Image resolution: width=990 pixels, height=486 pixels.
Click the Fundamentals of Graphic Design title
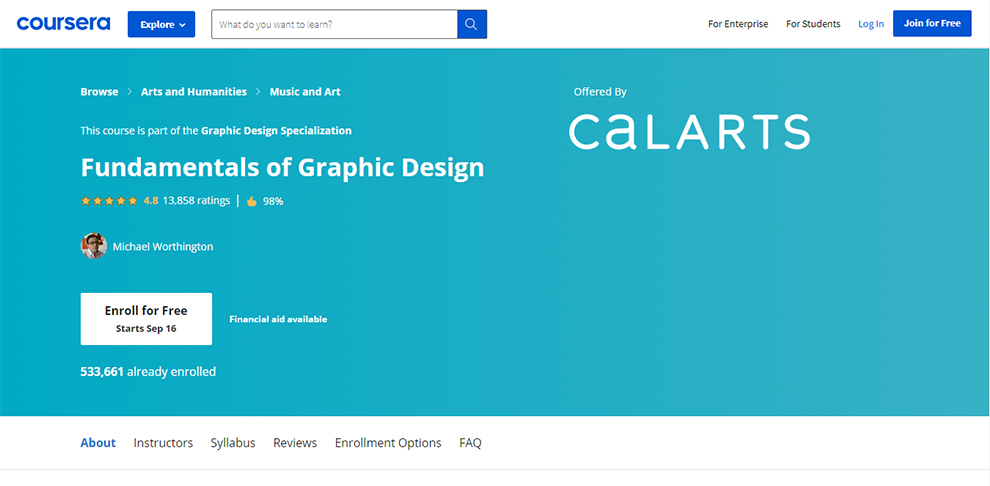point(282,167)
